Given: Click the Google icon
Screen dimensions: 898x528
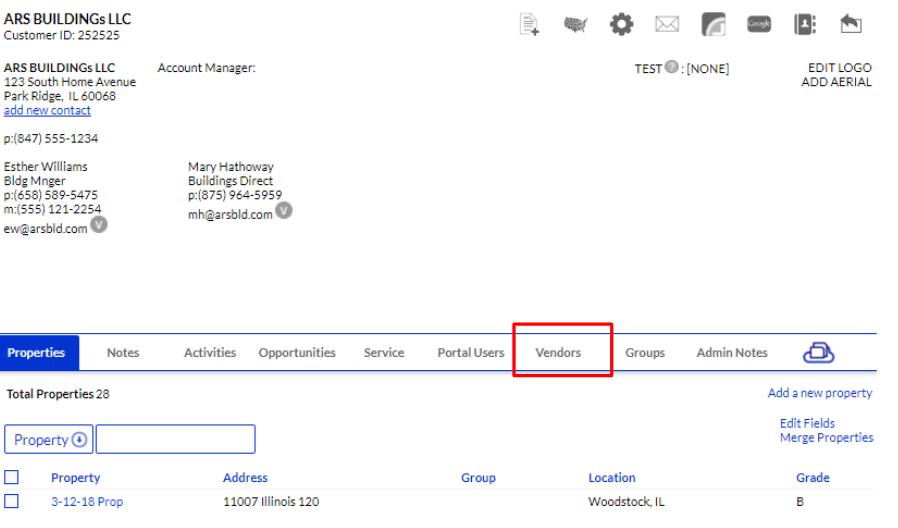Looking at the screenshot, I should click(759, 24).
